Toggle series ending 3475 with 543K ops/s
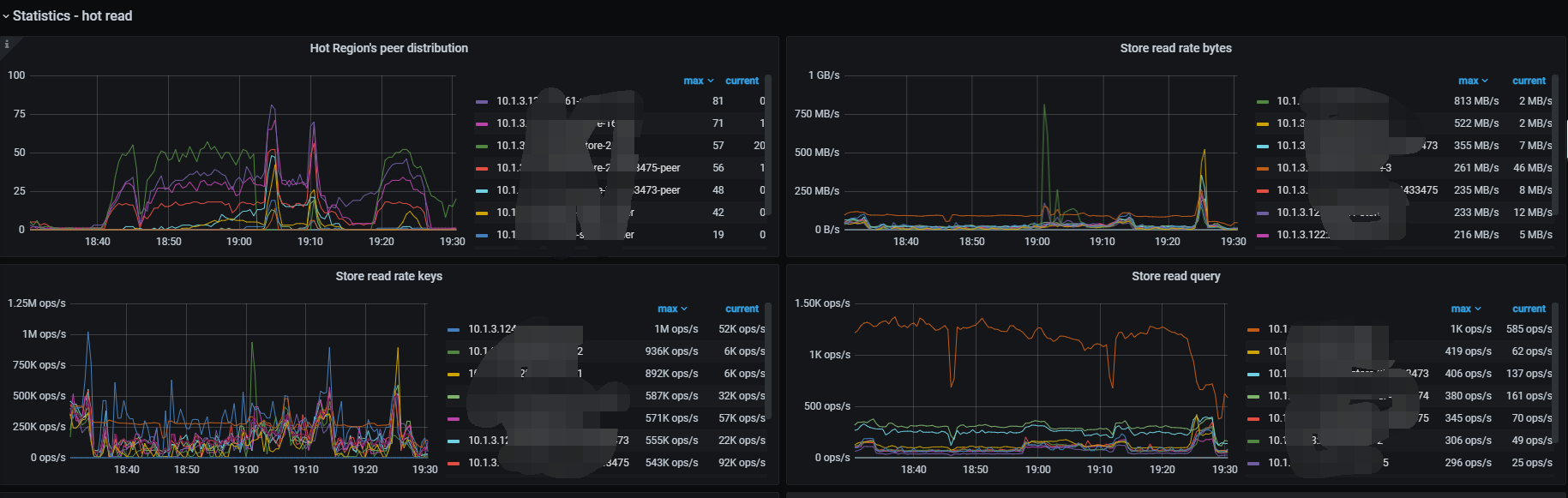Viewport: 1568px width, 498px height. coord(549,463)
